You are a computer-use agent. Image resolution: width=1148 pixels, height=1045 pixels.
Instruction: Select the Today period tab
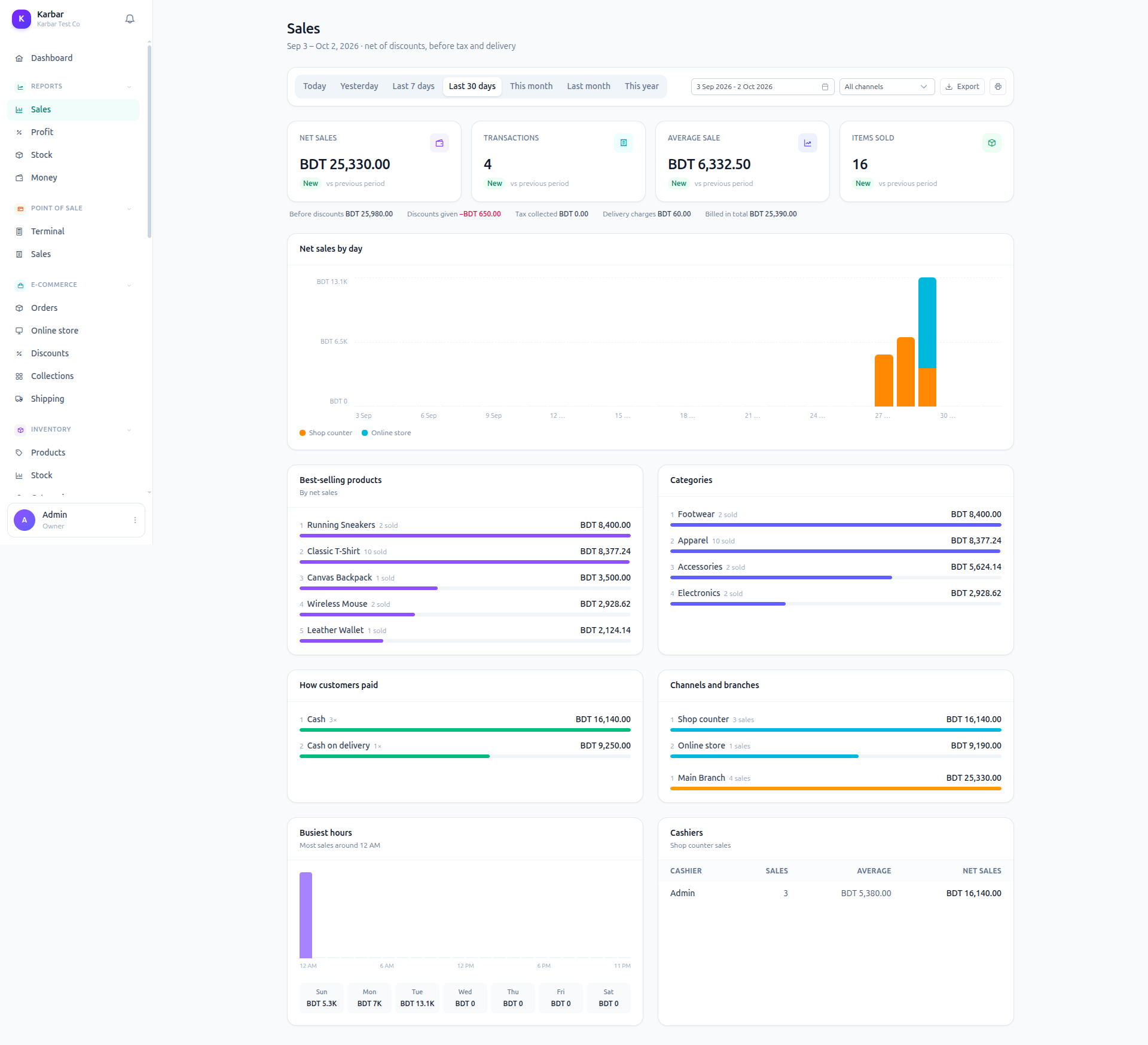point(315,86)
